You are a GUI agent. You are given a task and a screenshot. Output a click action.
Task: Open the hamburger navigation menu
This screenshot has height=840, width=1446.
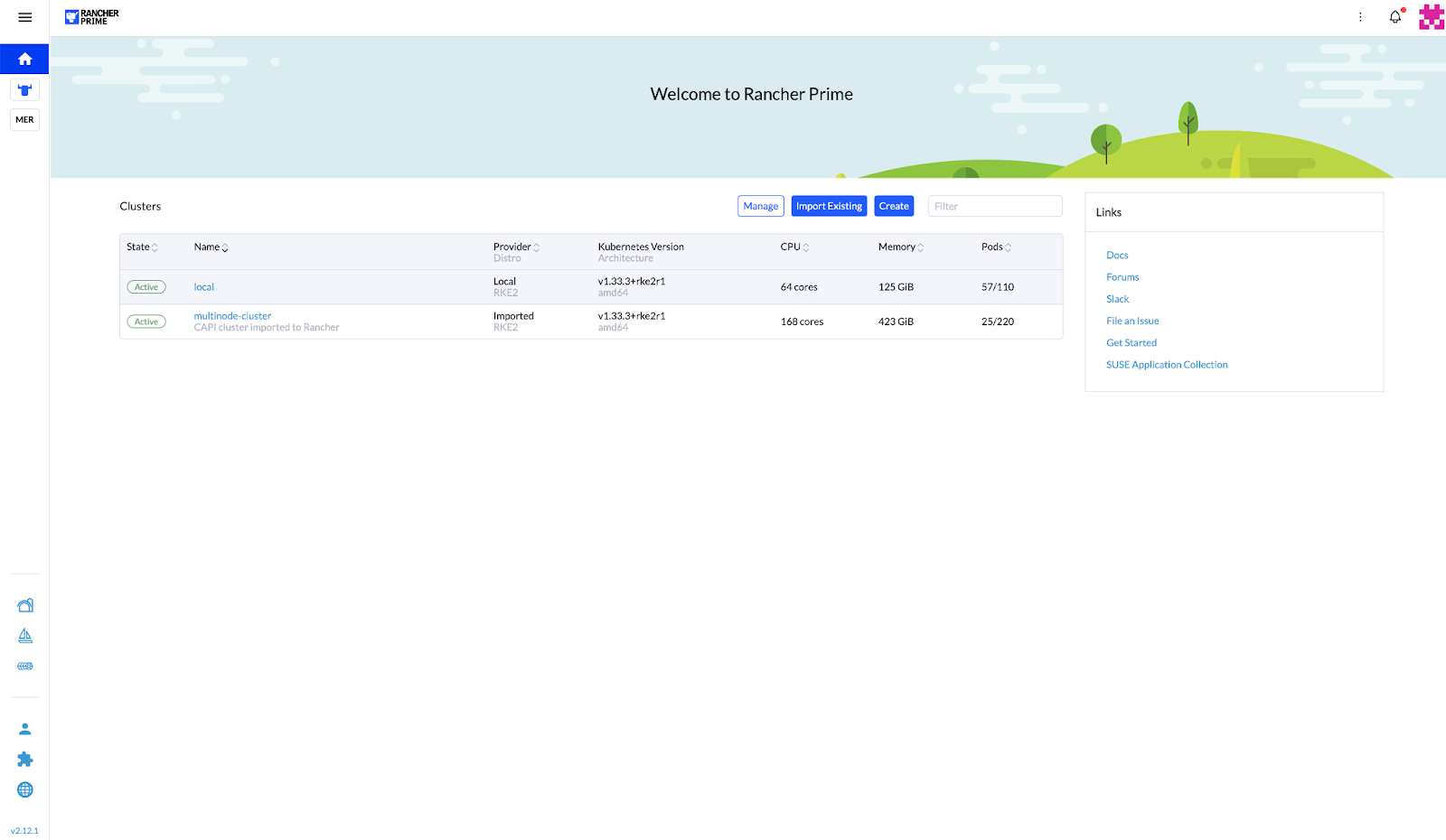(25, 17)
